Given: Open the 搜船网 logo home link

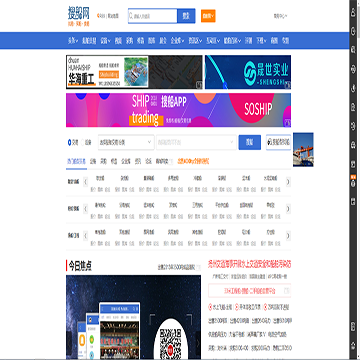Looking at the screenshot, I should (x=79, y=16).
